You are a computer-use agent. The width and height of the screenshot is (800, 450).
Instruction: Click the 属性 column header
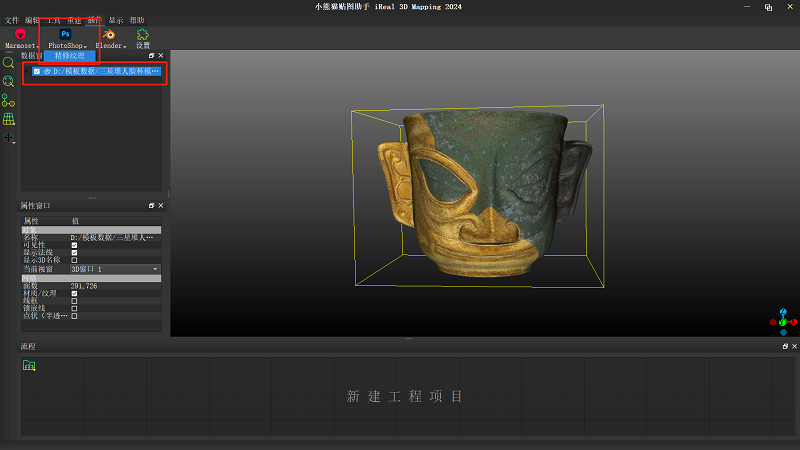click(x=31, y=221)
